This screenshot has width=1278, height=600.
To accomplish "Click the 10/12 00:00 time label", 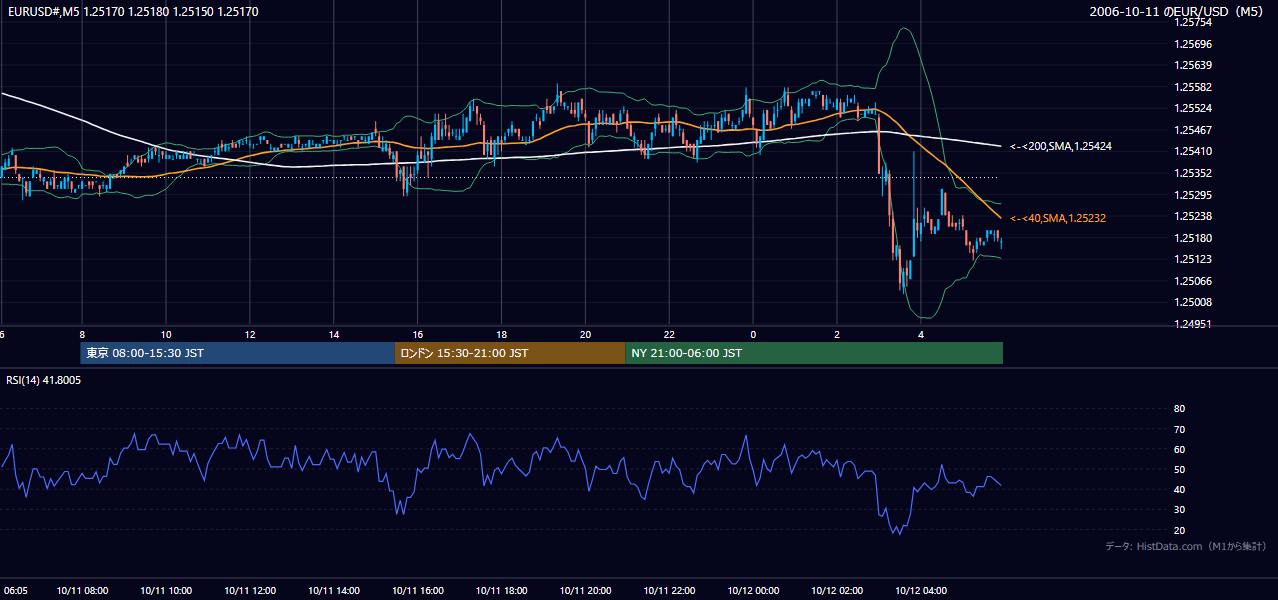I will pyautogui.click(x=753, y=590).
